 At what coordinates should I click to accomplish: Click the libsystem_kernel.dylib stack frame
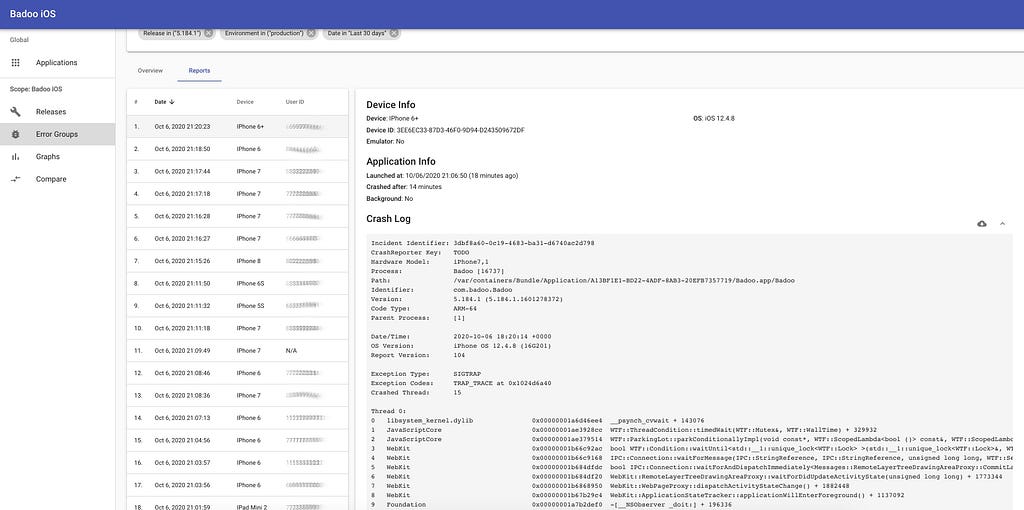click(x=537, y=421)
